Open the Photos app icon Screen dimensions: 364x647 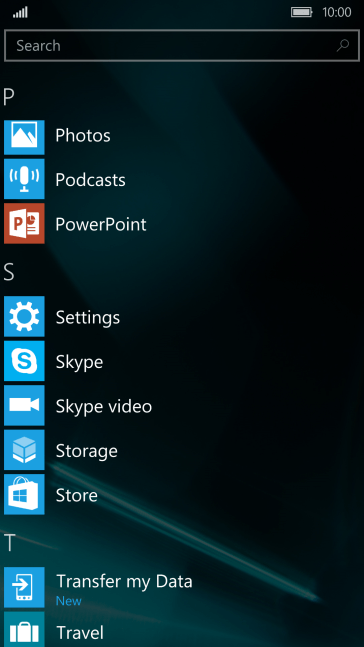coord(24,137)
